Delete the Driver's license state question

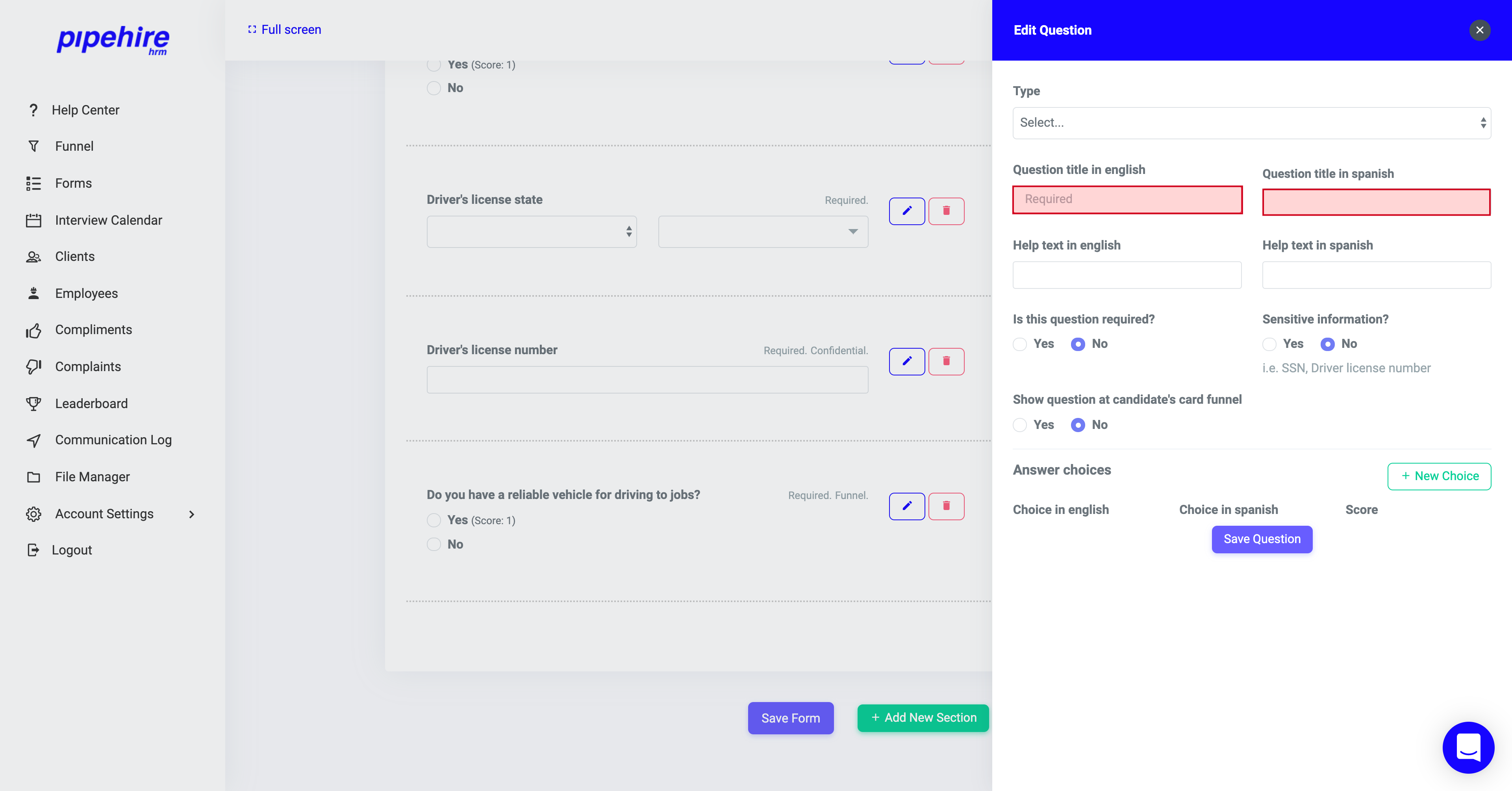(946, 211)
